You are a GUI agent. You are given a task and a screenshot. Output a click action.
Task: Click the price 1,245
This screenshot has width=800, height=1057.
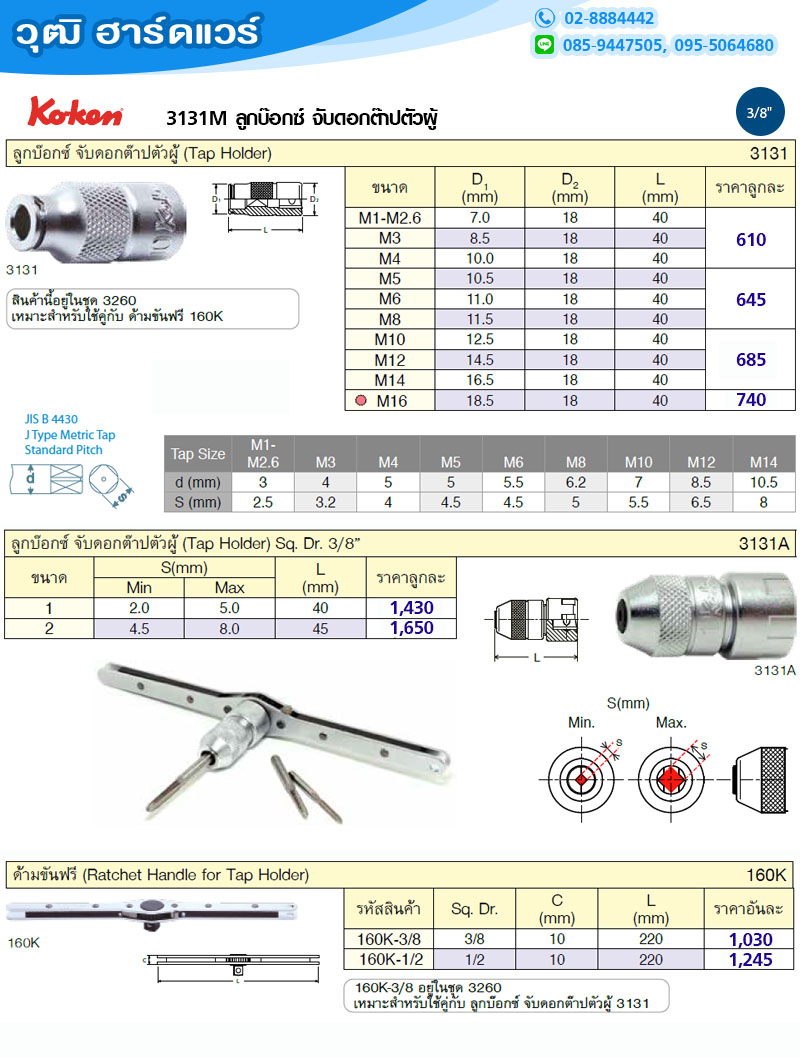(750, 959)
